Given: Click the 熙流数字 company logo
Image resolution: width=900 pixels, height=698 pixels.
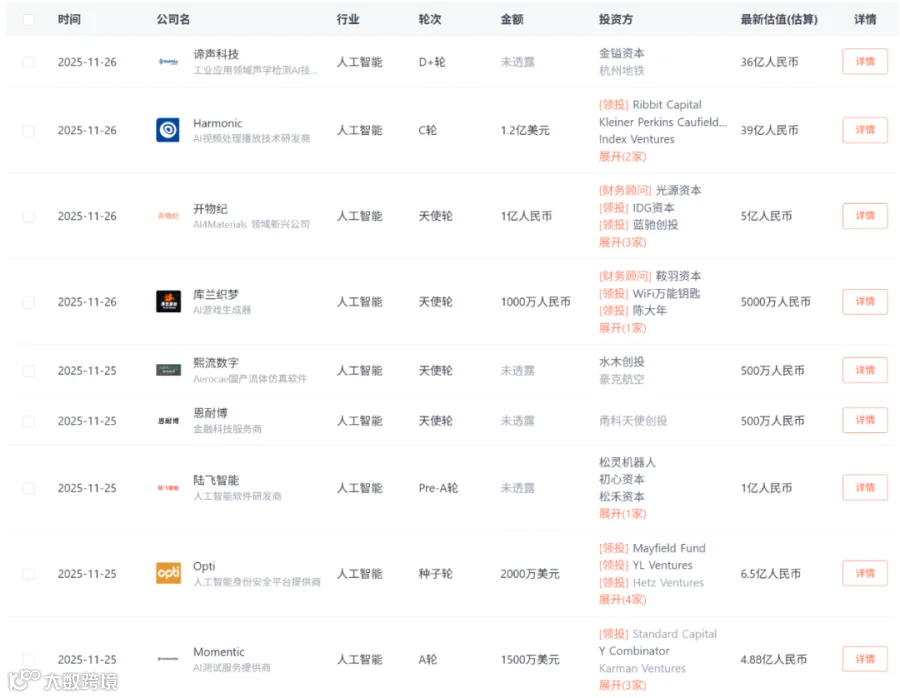Looking at the screenshot, I should coord(168,370).
